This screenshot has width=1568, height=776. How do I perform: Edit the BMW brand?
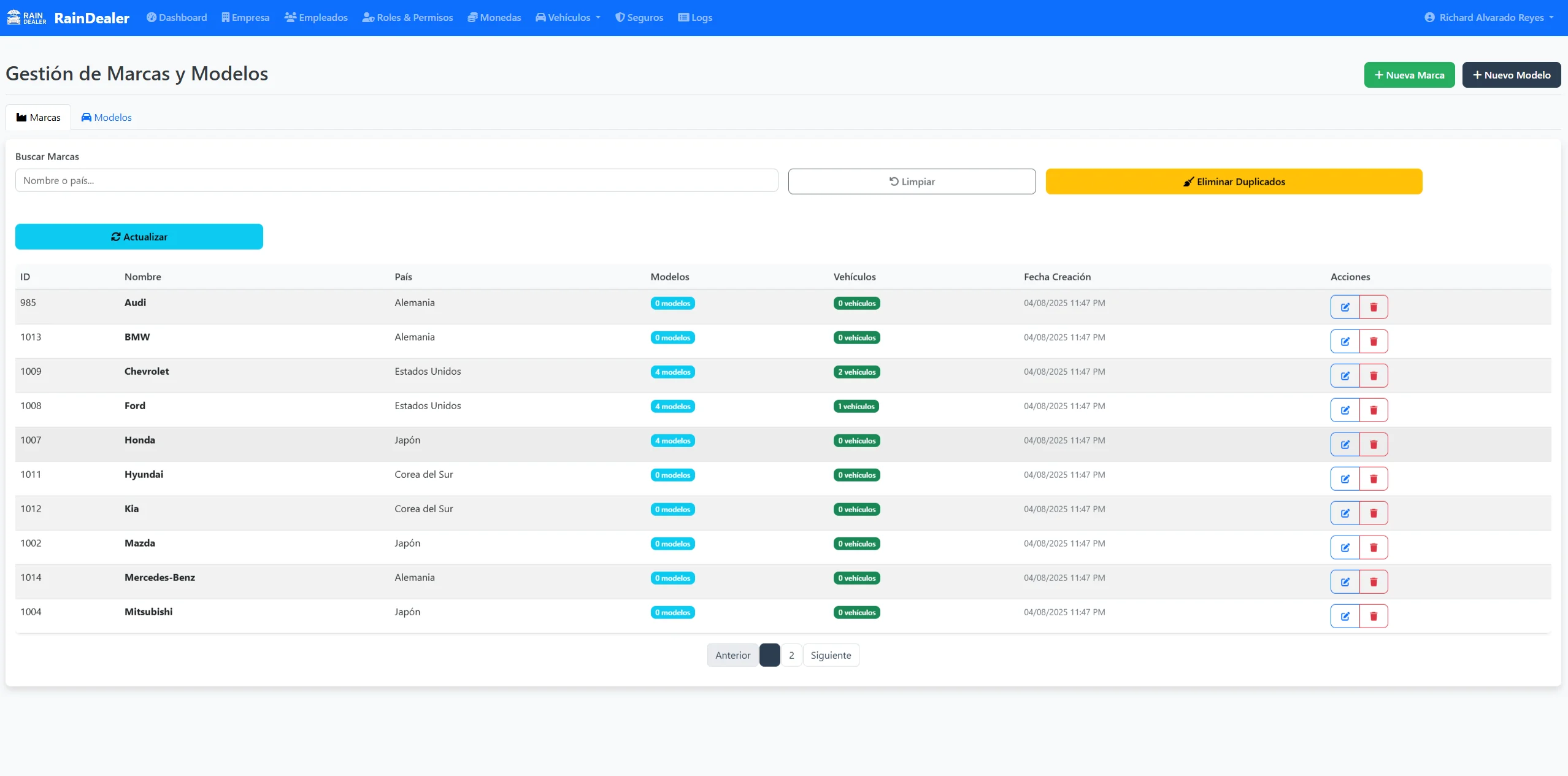pyautogui.click(x=1345, y=341)
